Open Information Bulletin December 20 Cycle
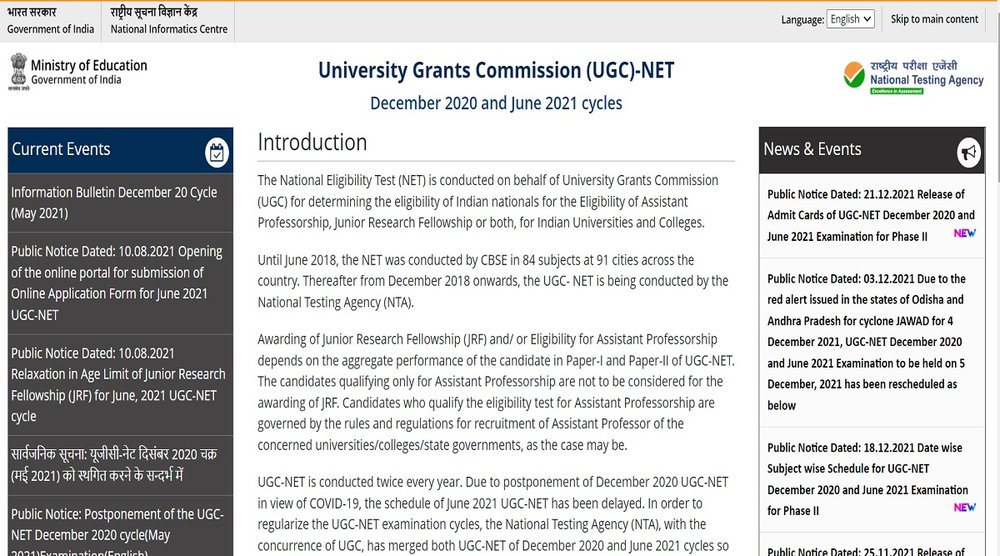The height and width of the screenshot is (556, 1000). point(114,203)
